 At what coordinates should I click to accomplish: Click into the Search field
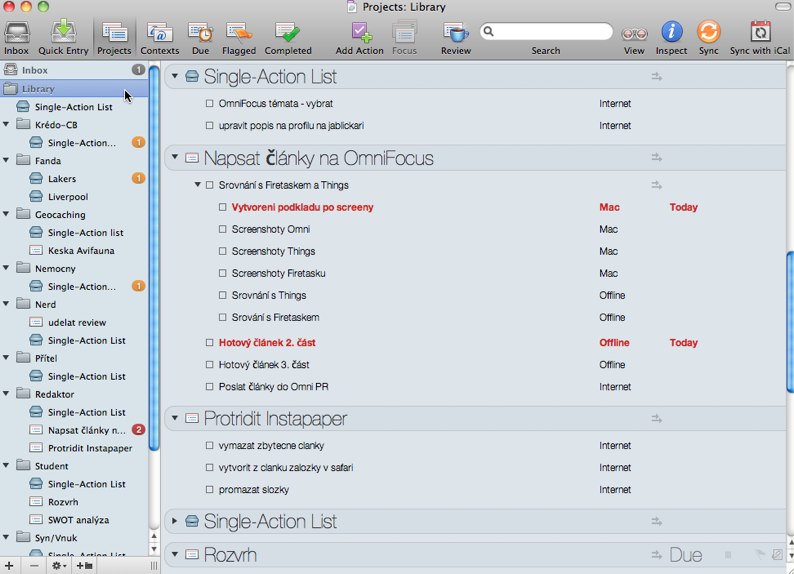point(546,31)
